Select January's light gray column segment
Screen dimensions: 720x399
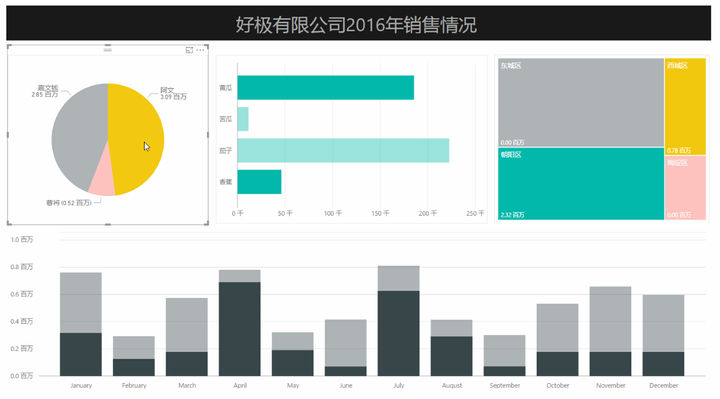[x=81, y=303]
